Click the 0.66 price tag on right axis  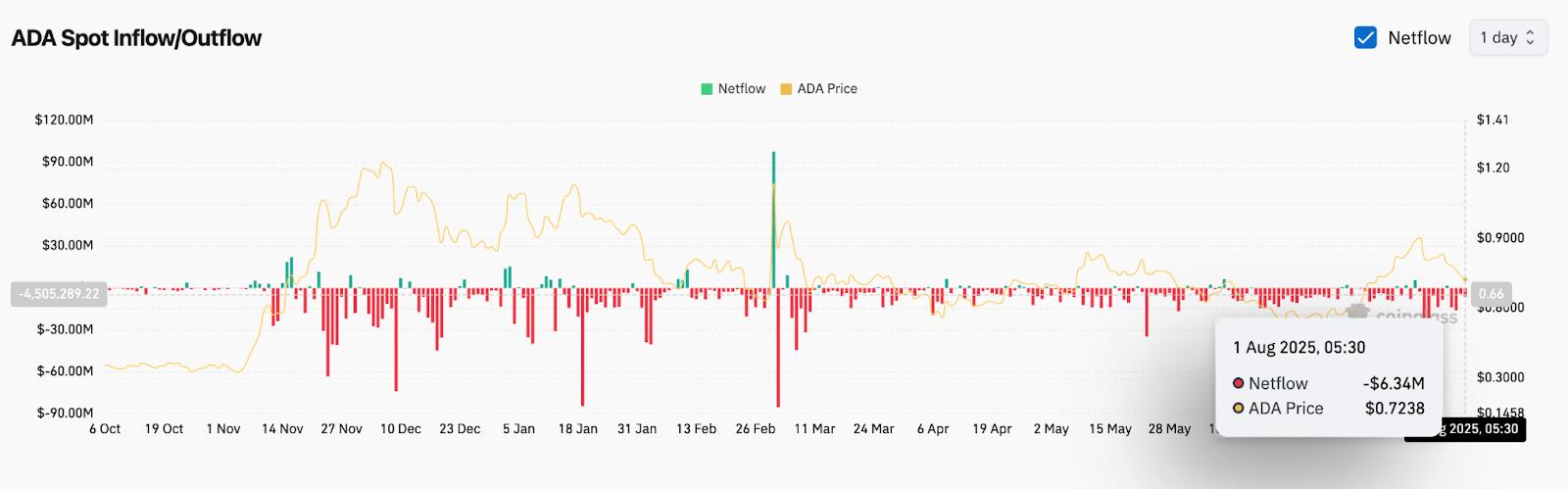pos(1491,293)
